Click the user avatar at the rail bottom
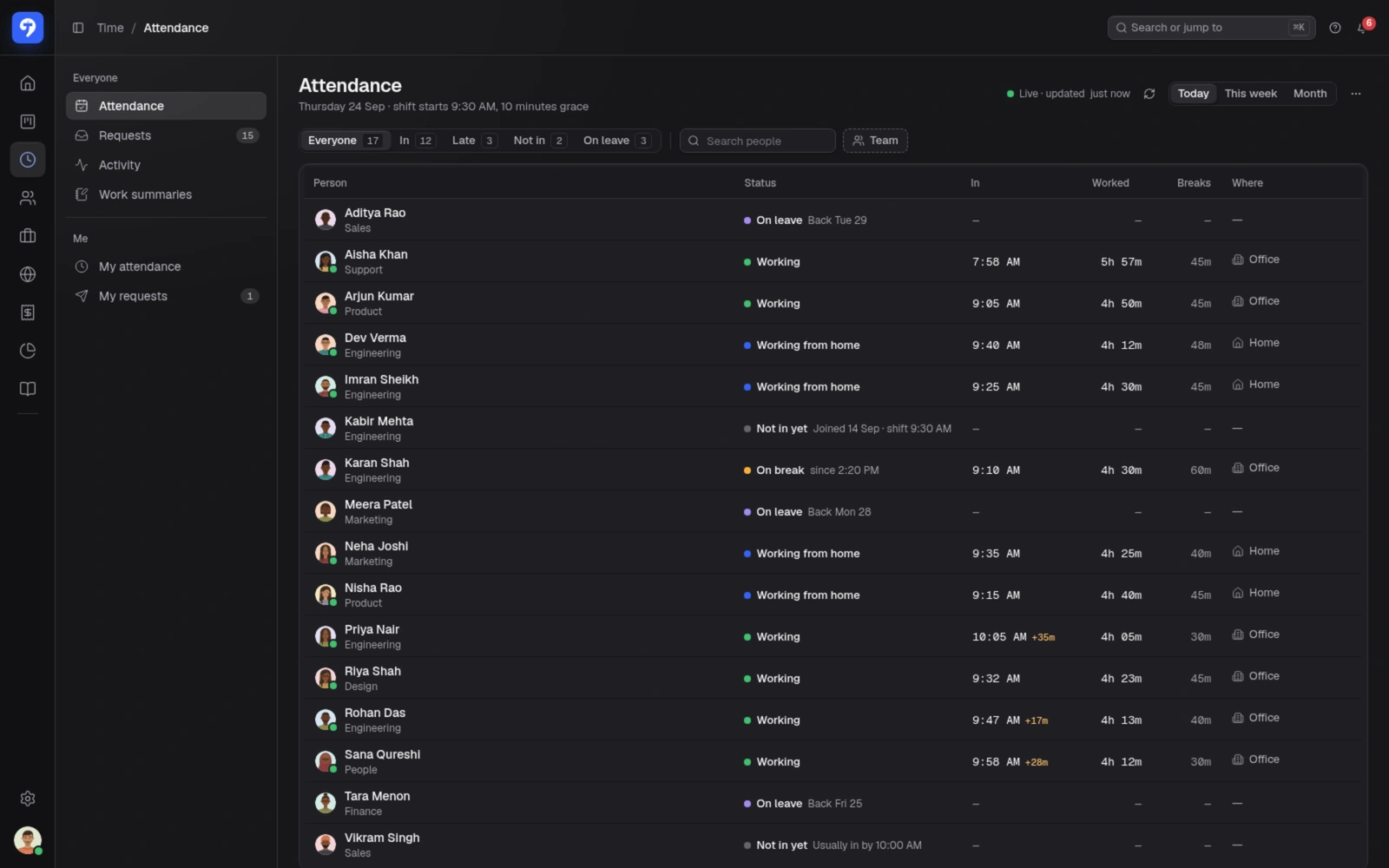This screenshot has height=868, width=1389. point(28,840)
